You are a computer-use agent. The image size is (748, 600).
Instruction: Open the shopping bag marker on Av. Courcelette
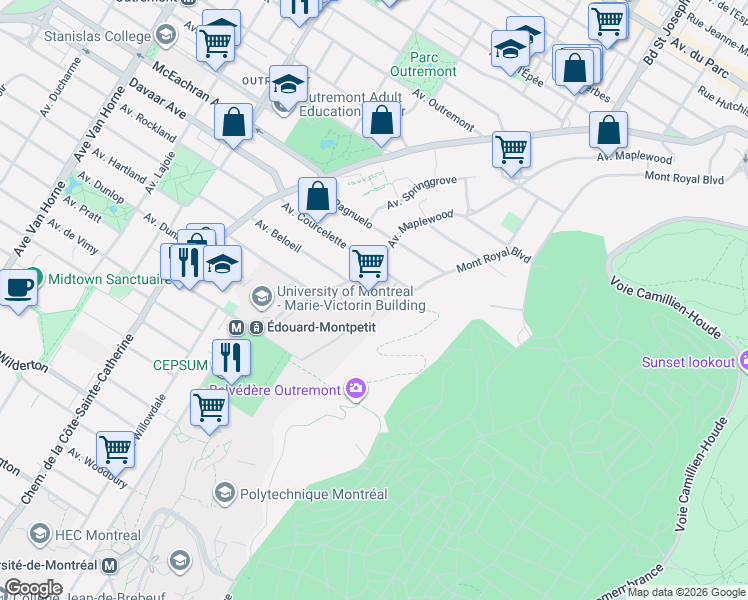pos(318,198)
